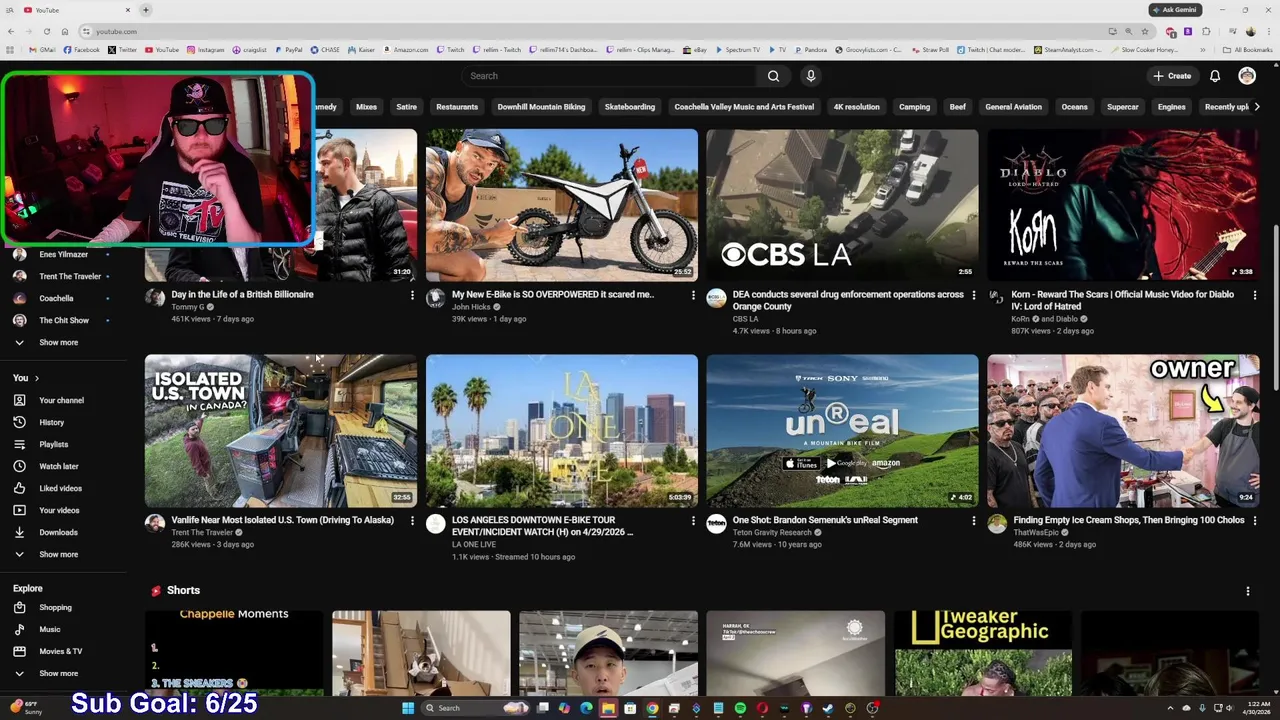Expand the You section Show more

click(x=58, y=554)
